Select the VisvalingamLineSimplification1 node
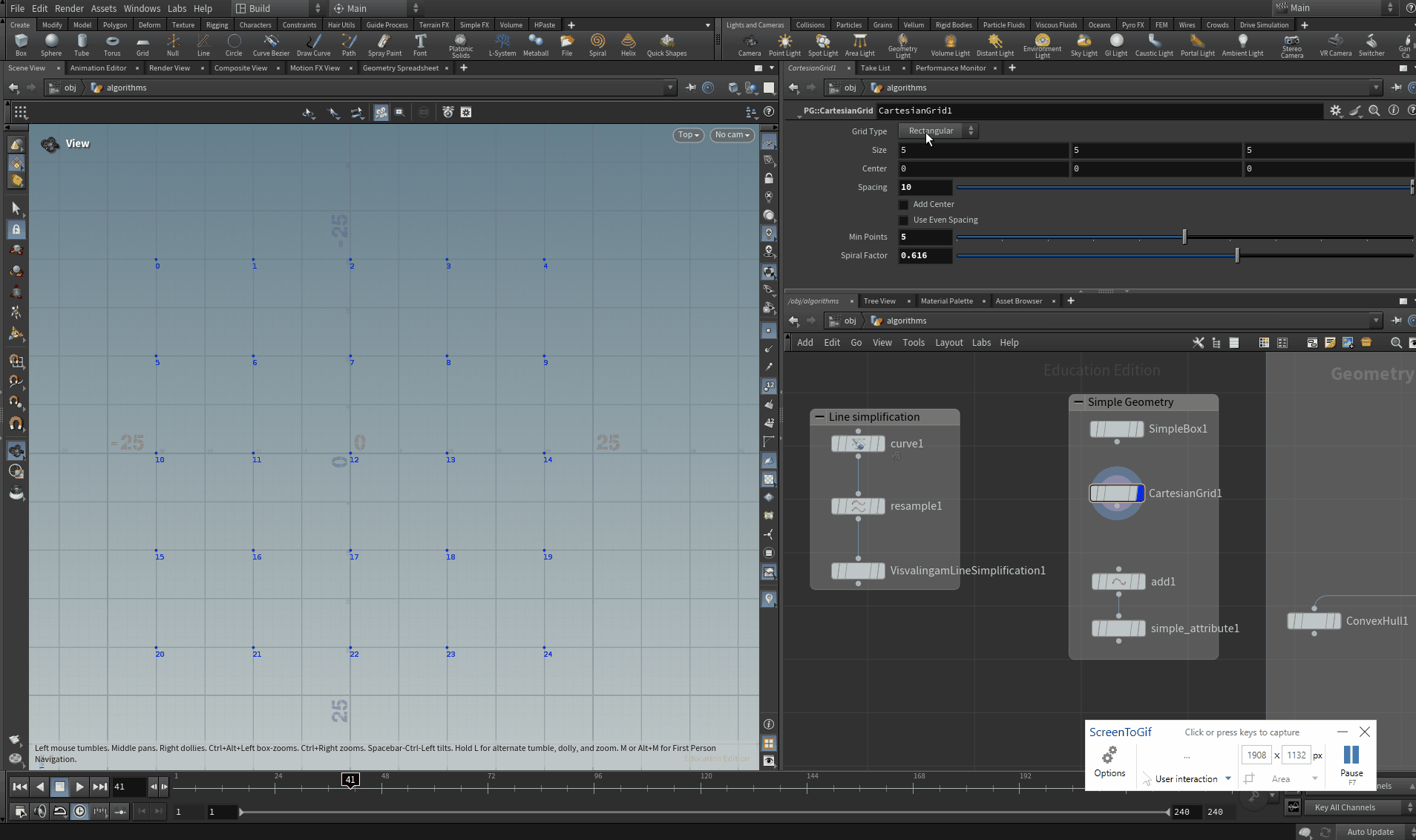This screenshot has height=840, width=1416. click(x=858, y=571)
